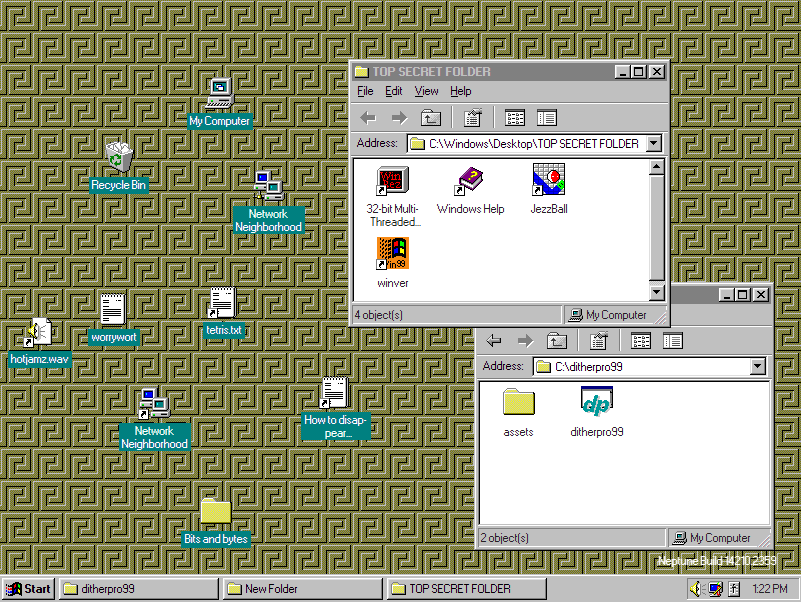Click the volume speaker tray icon
The height and width of the screenshot is (602, 801).
[696, 589]
